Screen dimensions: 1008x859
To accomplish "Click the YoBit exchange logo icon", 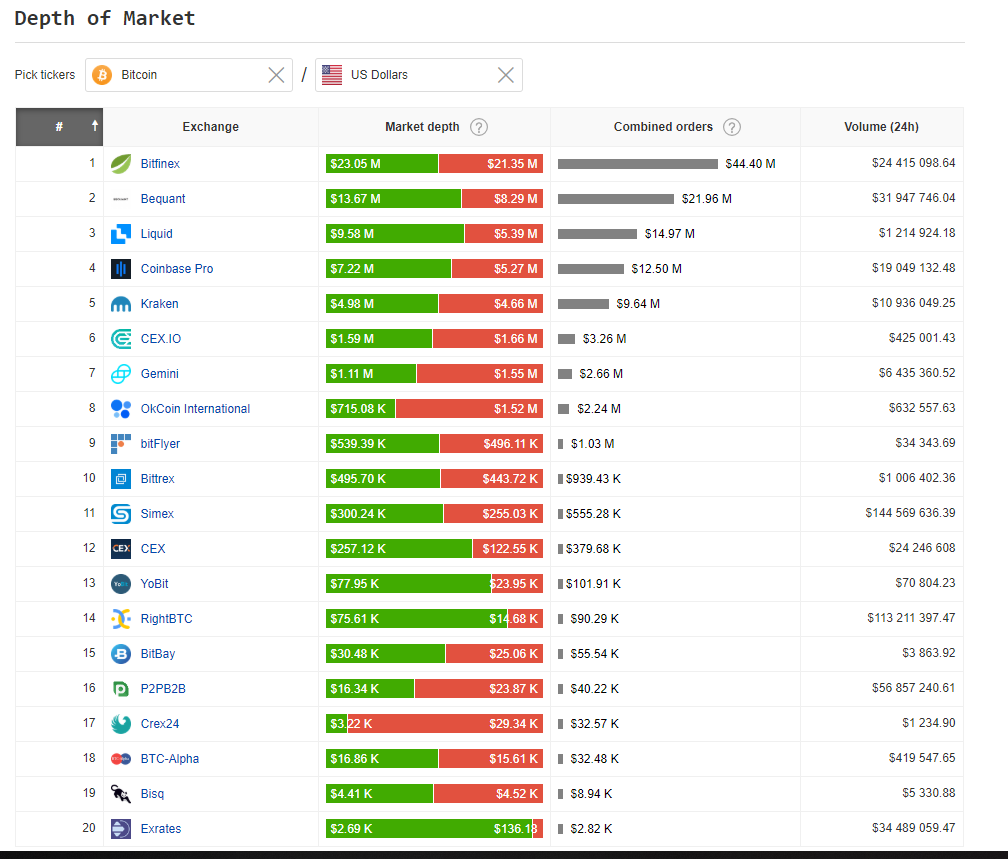I will click(120, 583).
